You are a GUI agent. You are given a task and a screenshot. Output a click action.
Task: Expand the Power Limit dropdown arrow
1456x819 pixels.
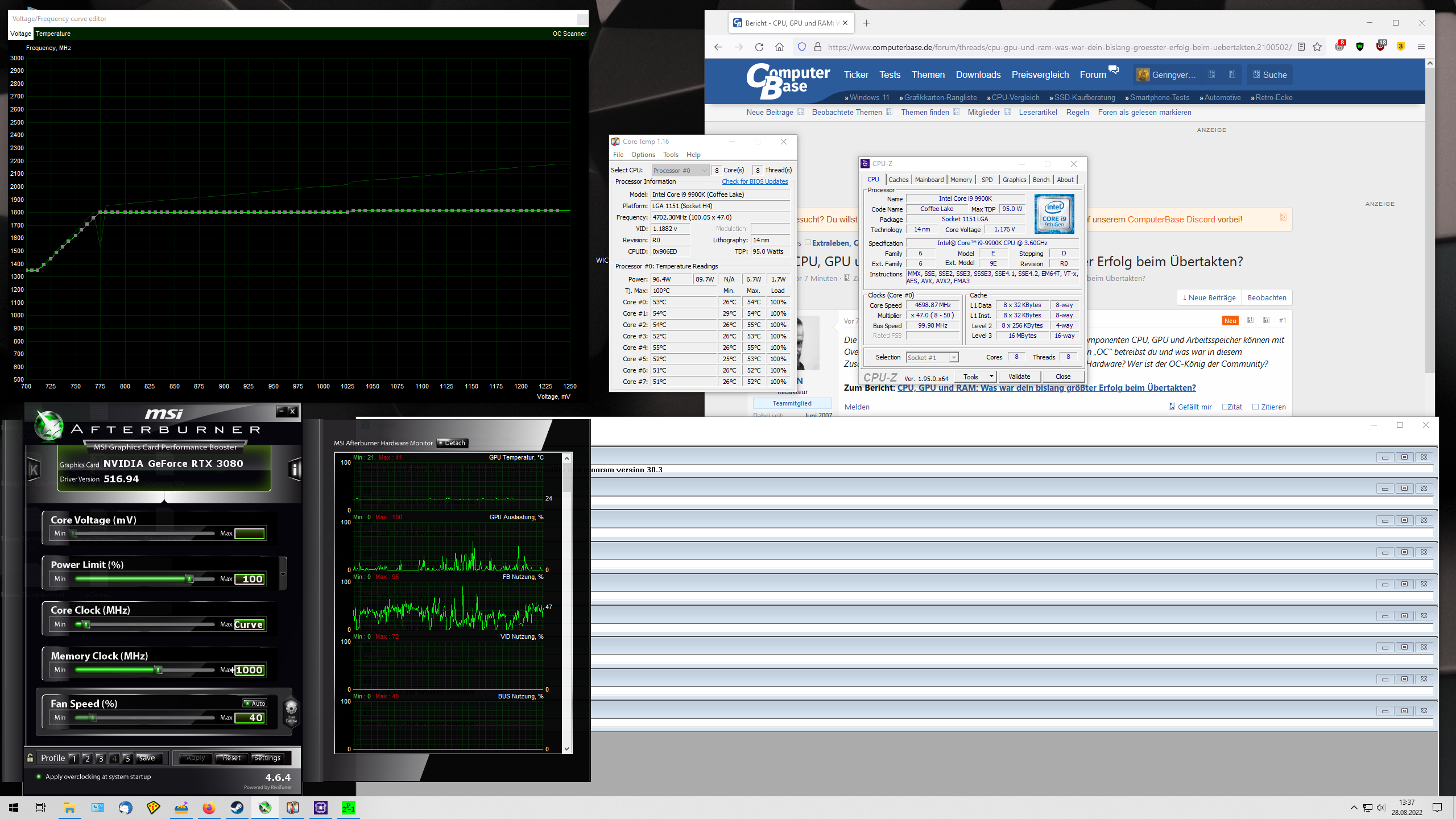click(283, 574)
